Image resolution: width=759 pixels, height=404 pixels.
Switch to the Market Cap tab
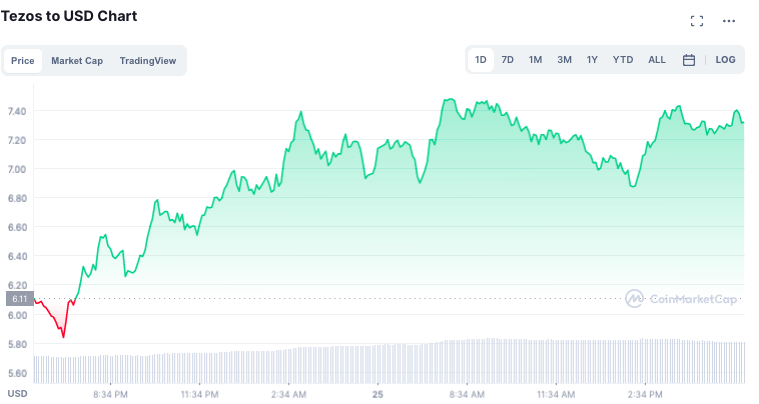click(x=77, y=61)
